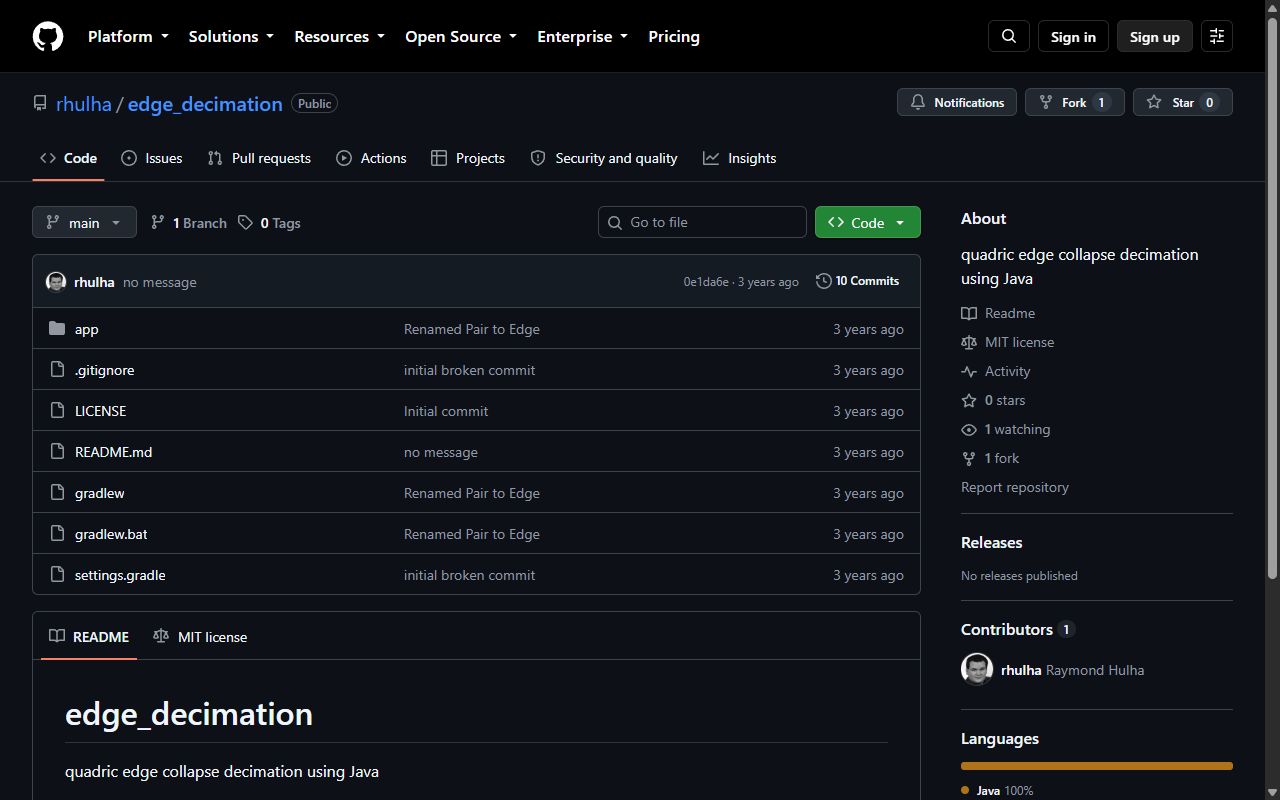Expand the Open Source menu

pyautogui.click(x=461, y=37)
